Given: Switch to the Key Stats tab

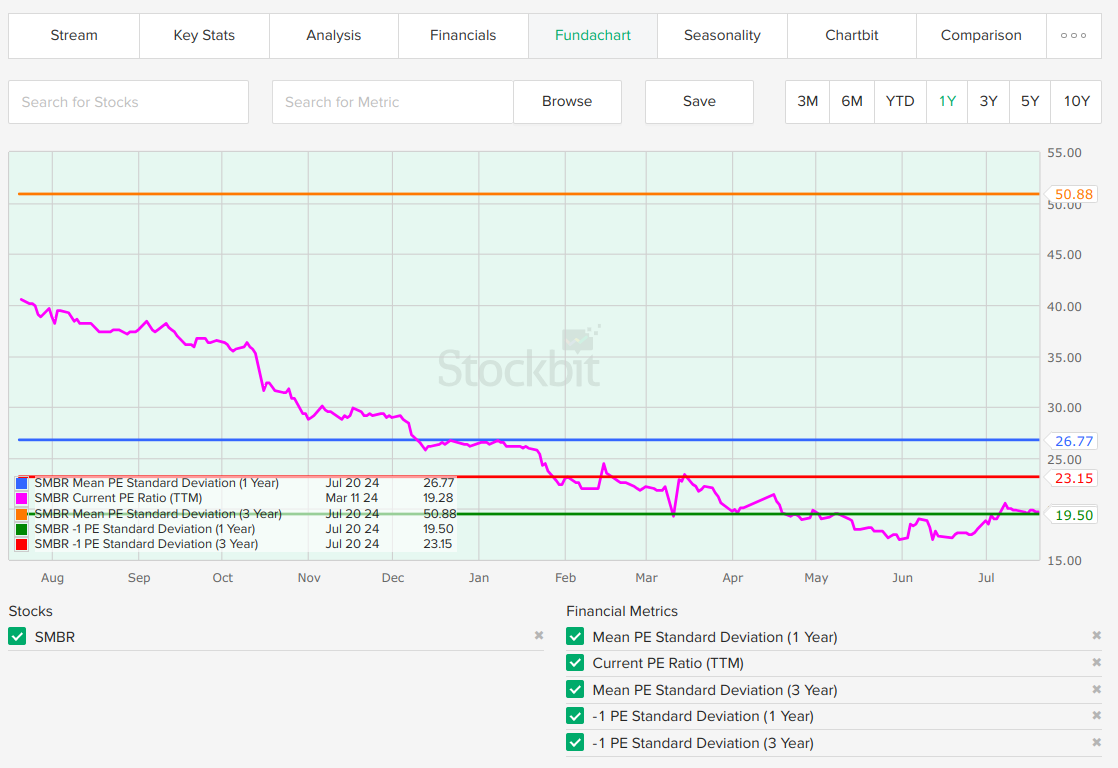Looking at the screenshot, I should [x=204, y=35].
